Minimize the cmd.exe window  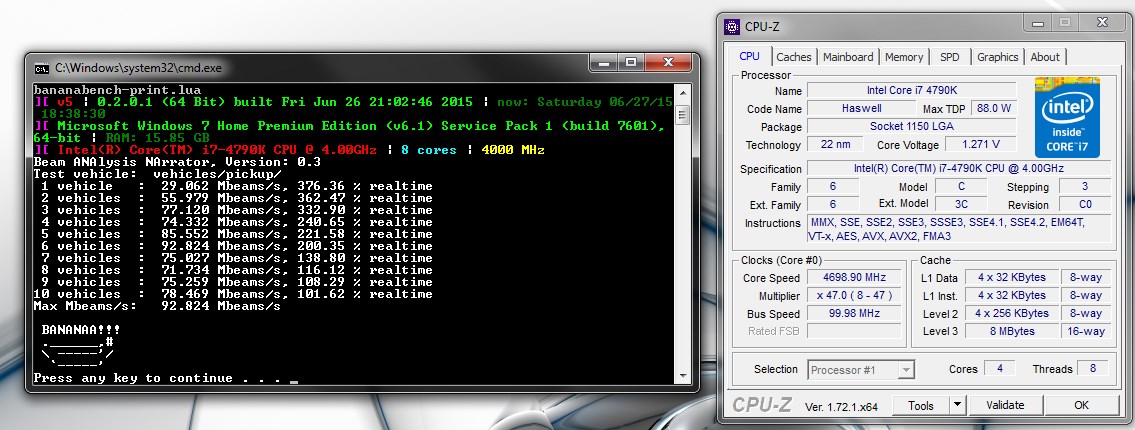(x=604, y=63)
